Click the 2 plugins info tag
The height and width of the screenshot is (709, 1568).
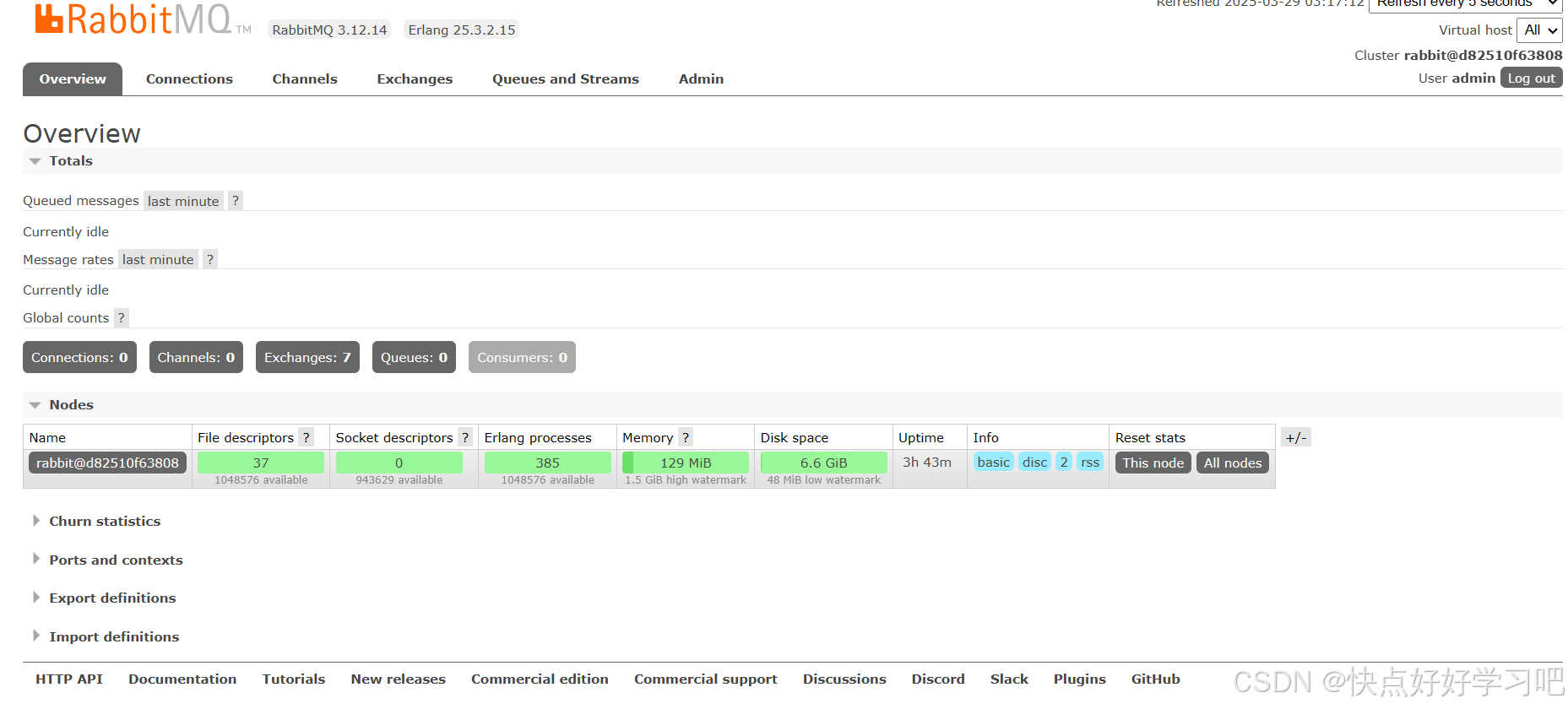click(1064, 462)
